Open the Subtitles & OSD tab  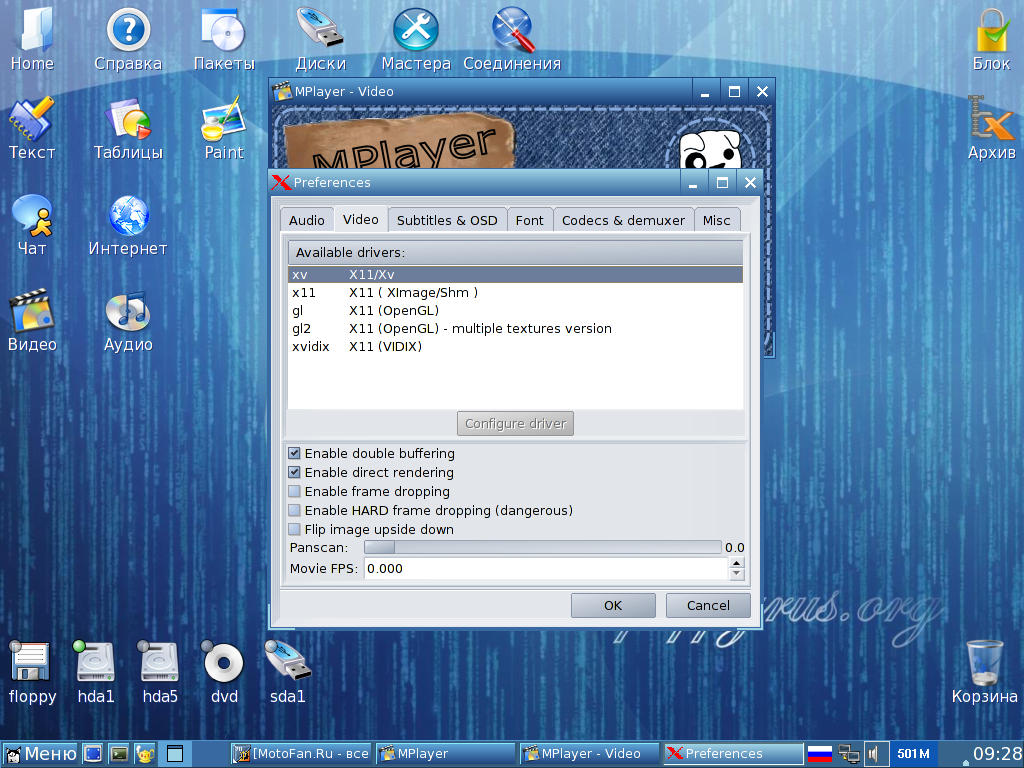click(x=447, y=220)
